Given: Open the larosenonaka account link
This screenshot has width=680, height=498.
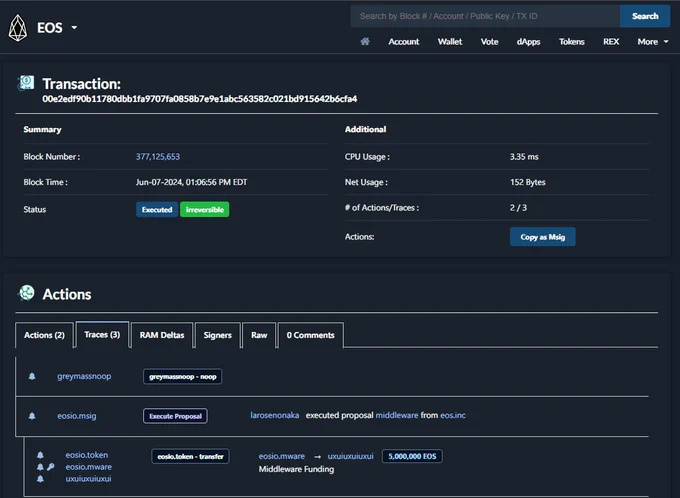Looking at the screenshot, I should tap(275, 415).
